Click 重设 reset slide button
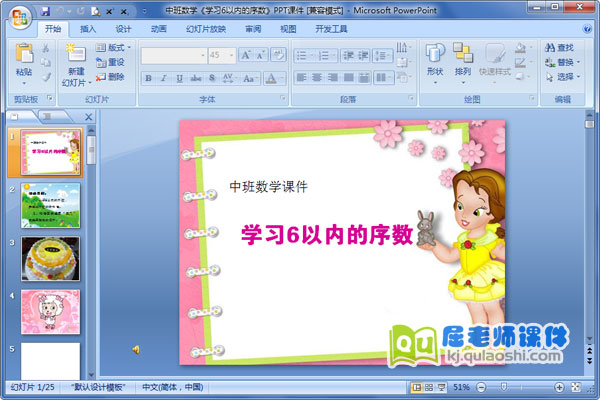 coord(110,62)
